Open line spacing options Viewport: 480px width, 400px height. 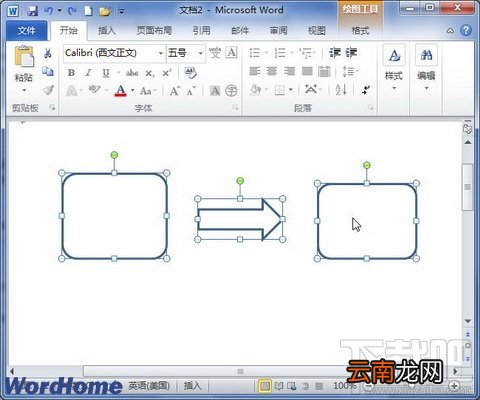click(x=349, y=71)
